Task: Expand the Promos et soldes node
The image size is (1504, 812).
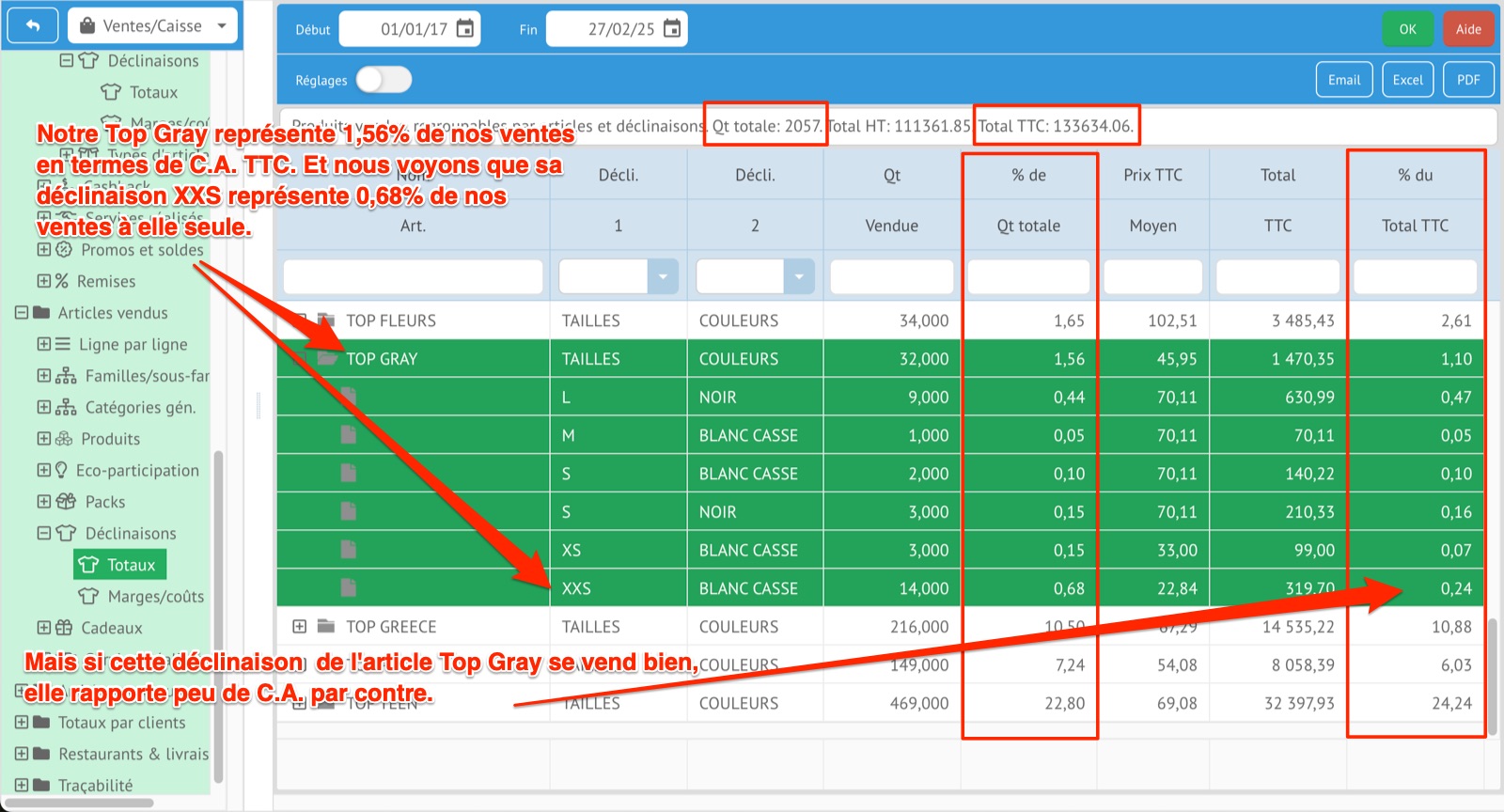Action: (43, 250)
